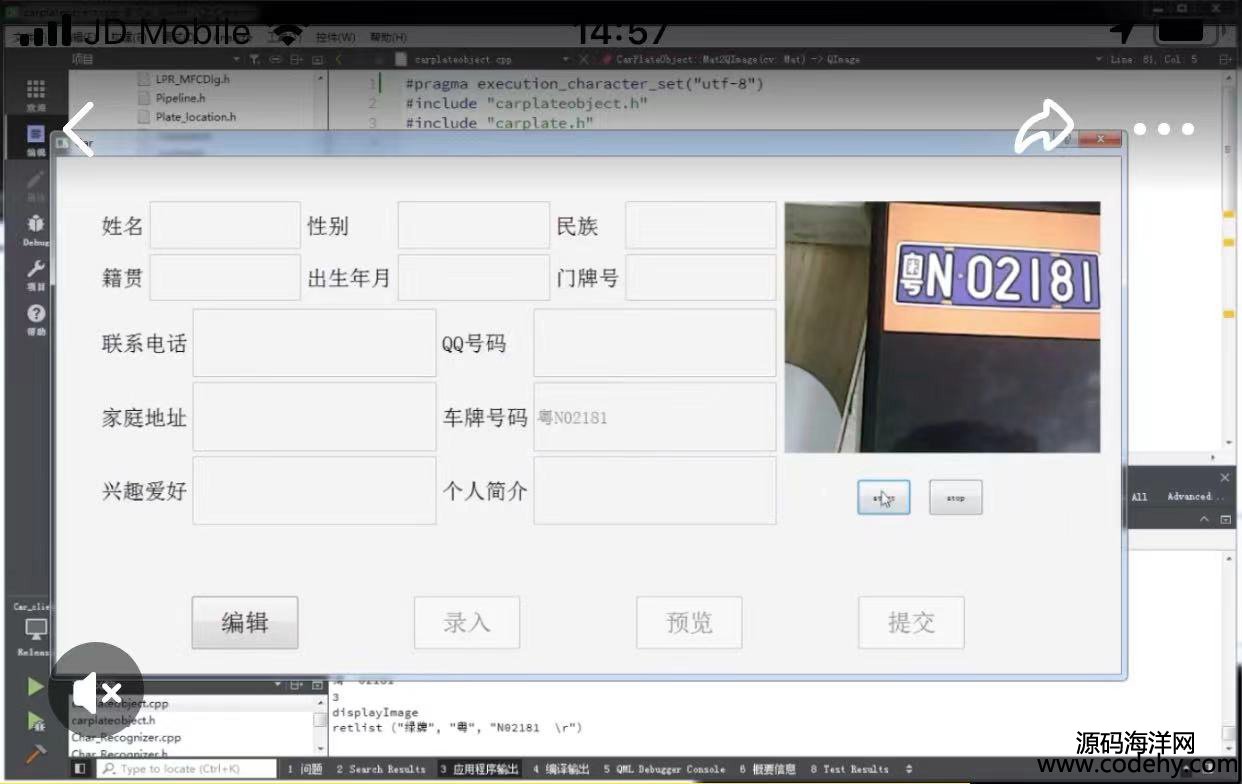Build project with the hammer icon
The image size is (1242, 784).
tap(36, 754)
